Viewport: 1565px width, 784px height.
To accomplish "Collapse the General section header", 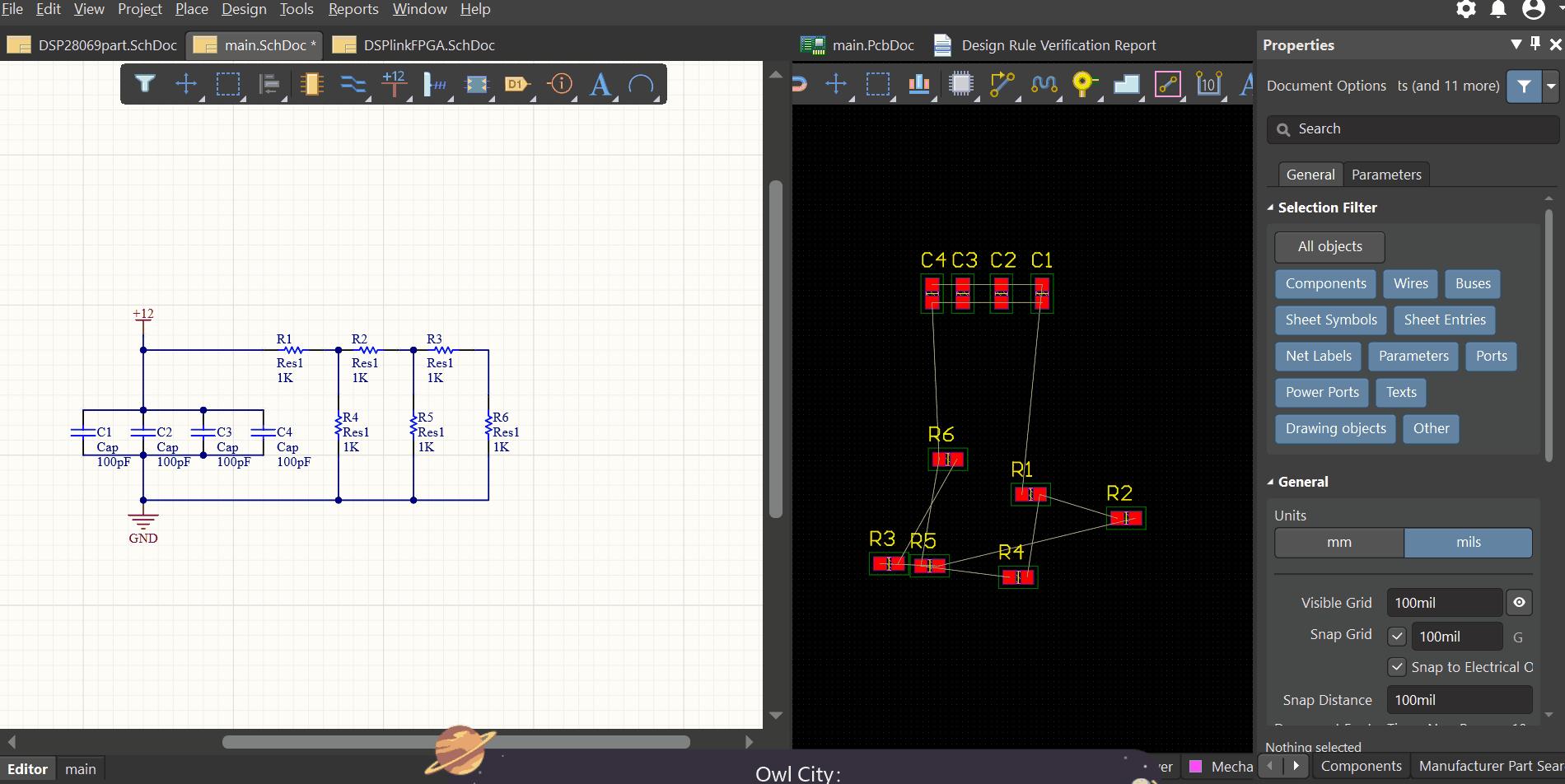I will pyautogui.click(x=1270, y=482).
